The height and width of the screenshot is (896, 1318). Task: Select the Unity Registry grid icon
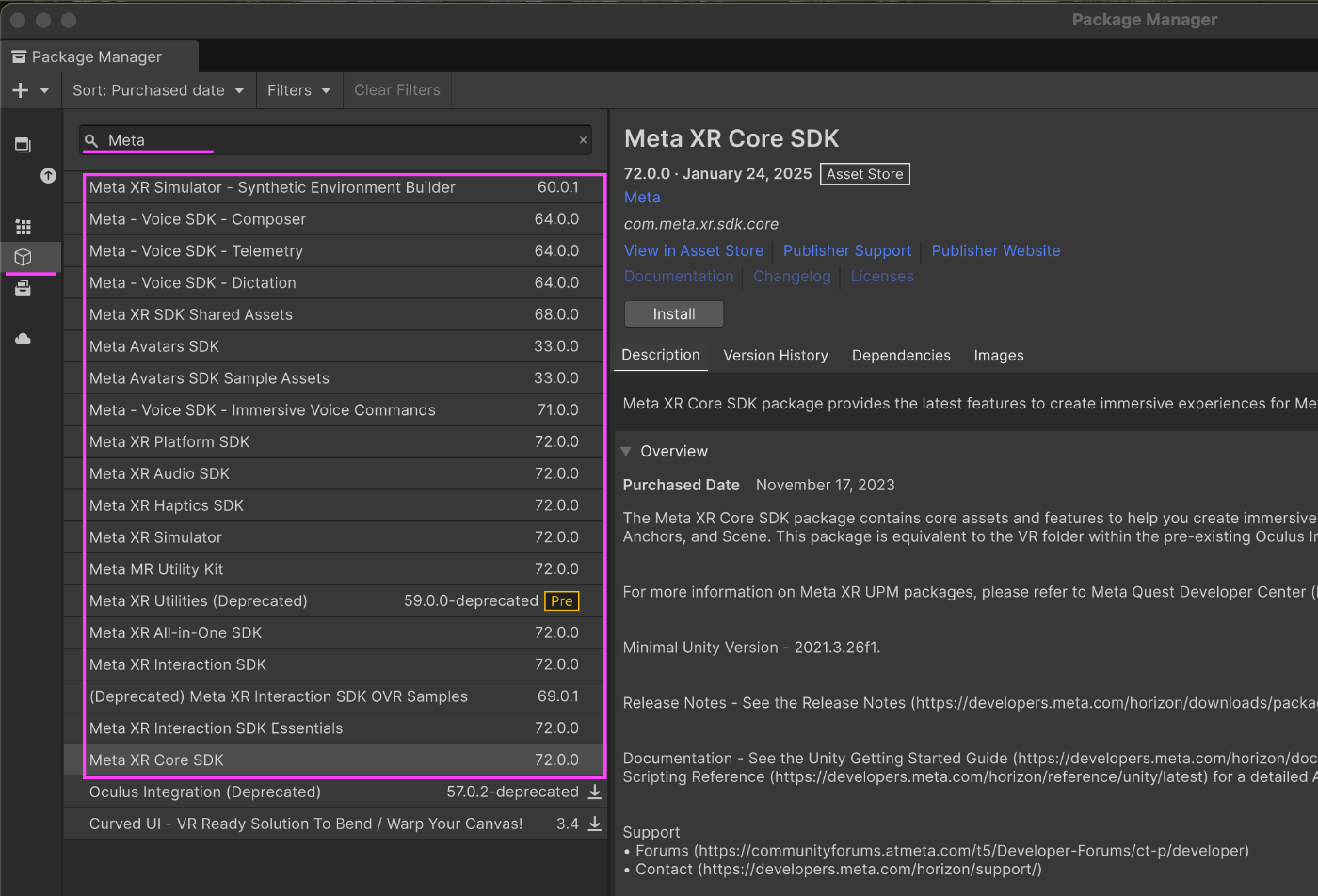tap(24, 227)
